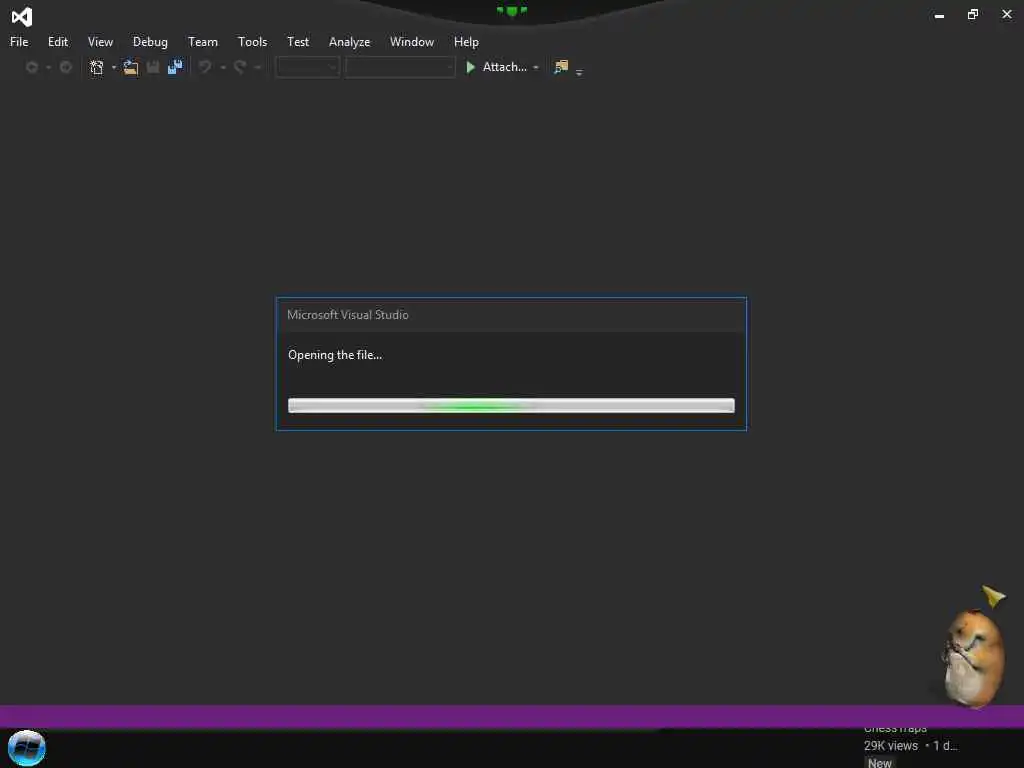The width and height of the screenshot is (1024, 768).
Task: Click the Undo icon
Action: [x=205, y=67]
